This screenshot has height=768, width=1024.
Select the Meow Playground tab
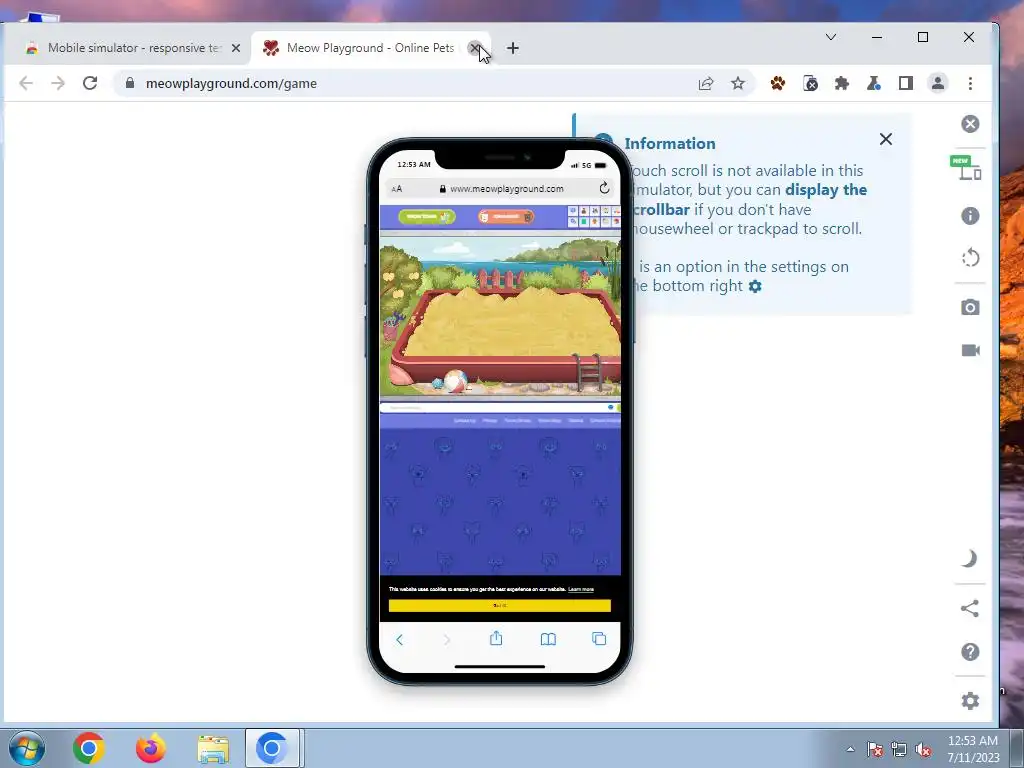click(x=370, y=48)
